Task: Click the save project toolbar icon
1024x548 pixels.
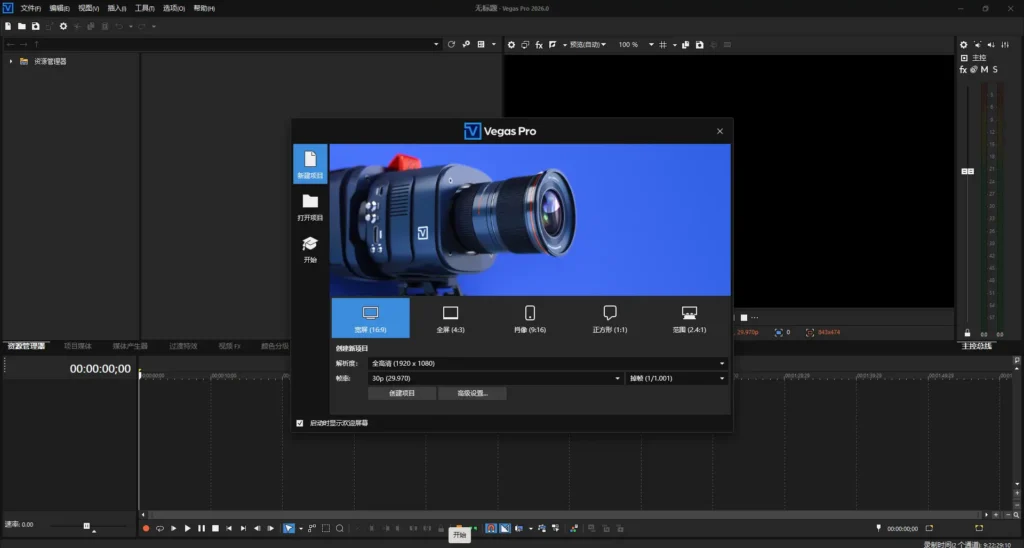Action: [35, 26]
